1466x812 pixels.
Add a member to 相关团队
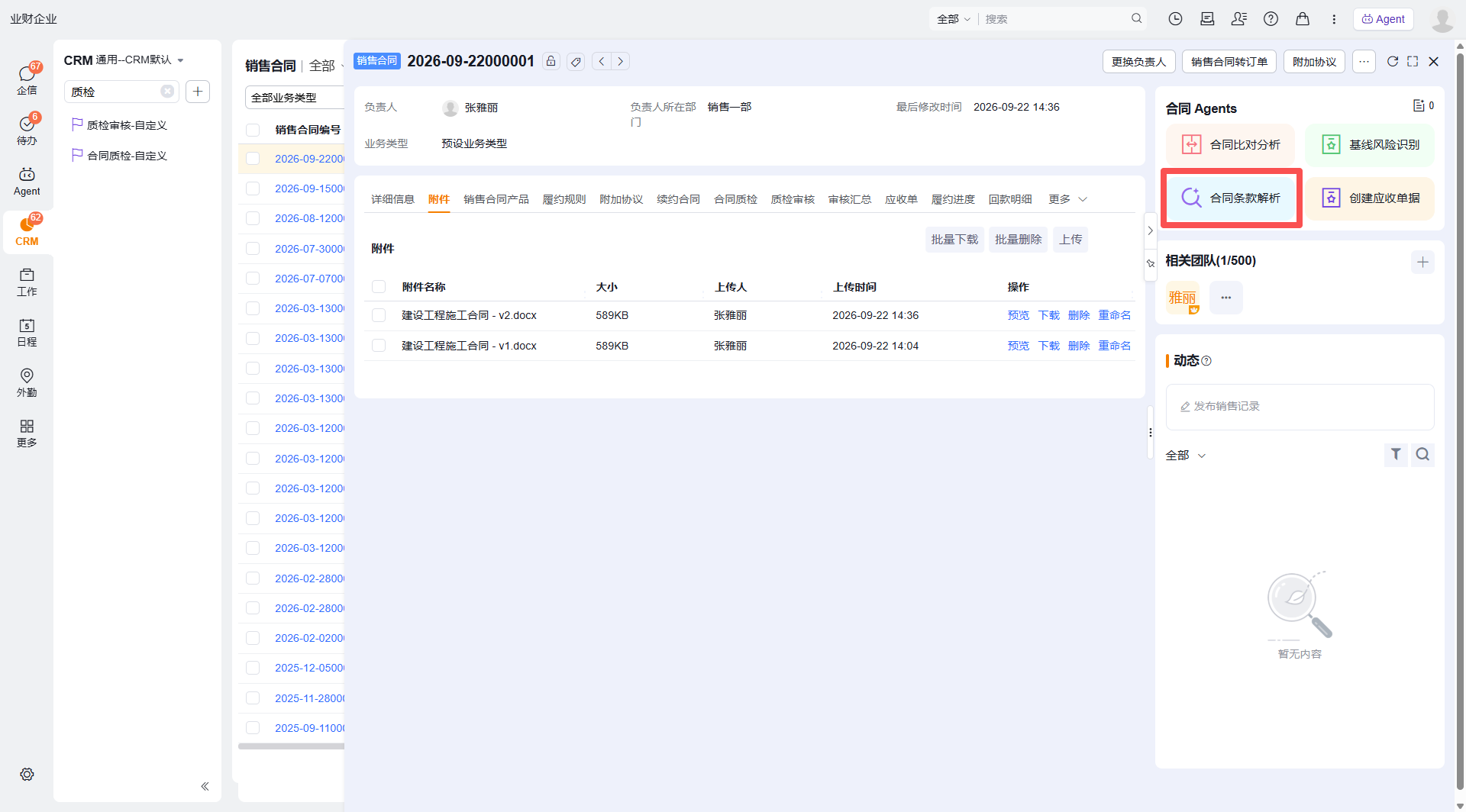pyautogui.click(x=1422, y=262)
